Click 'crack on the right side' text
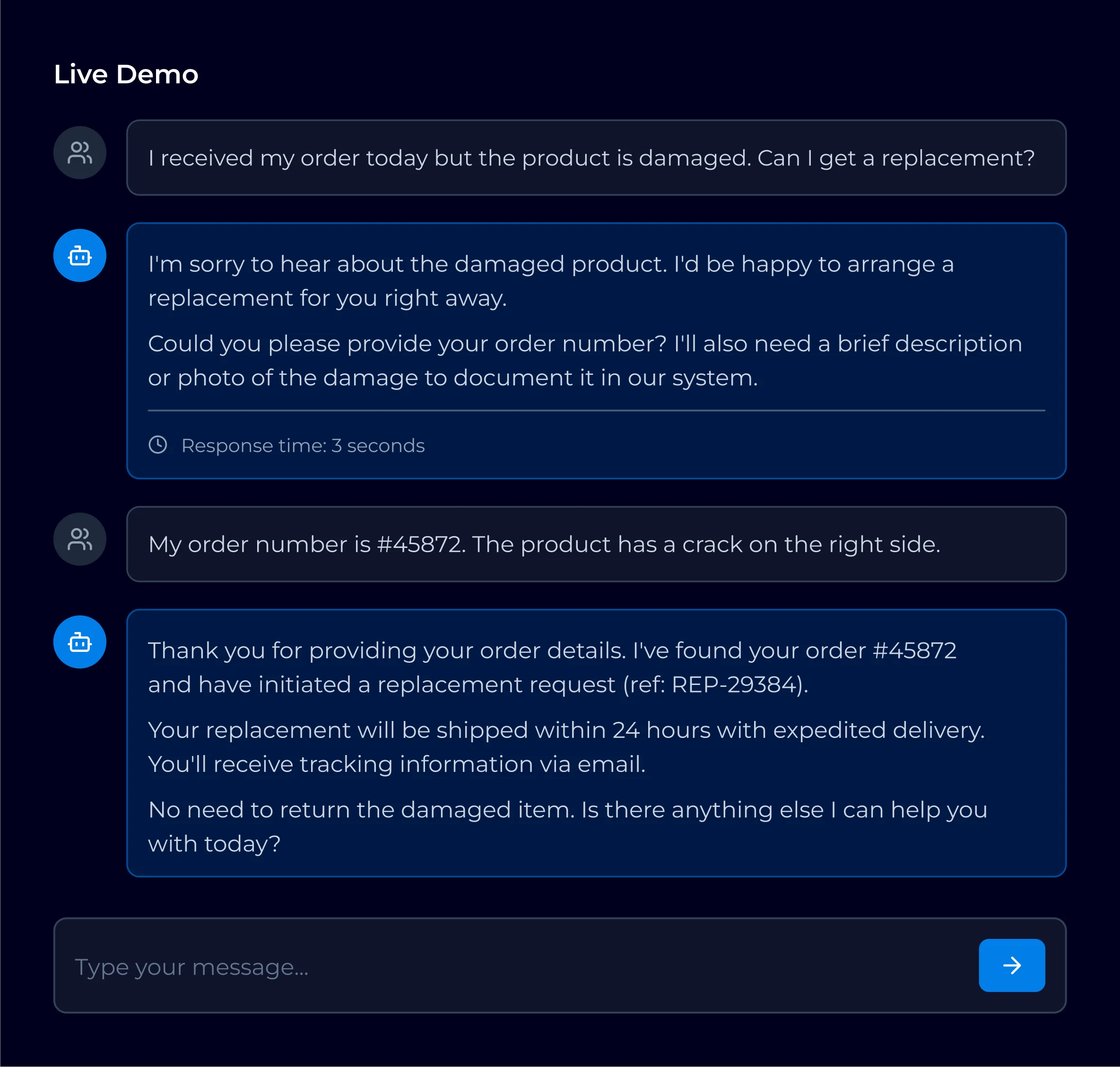 pos(810,545)
